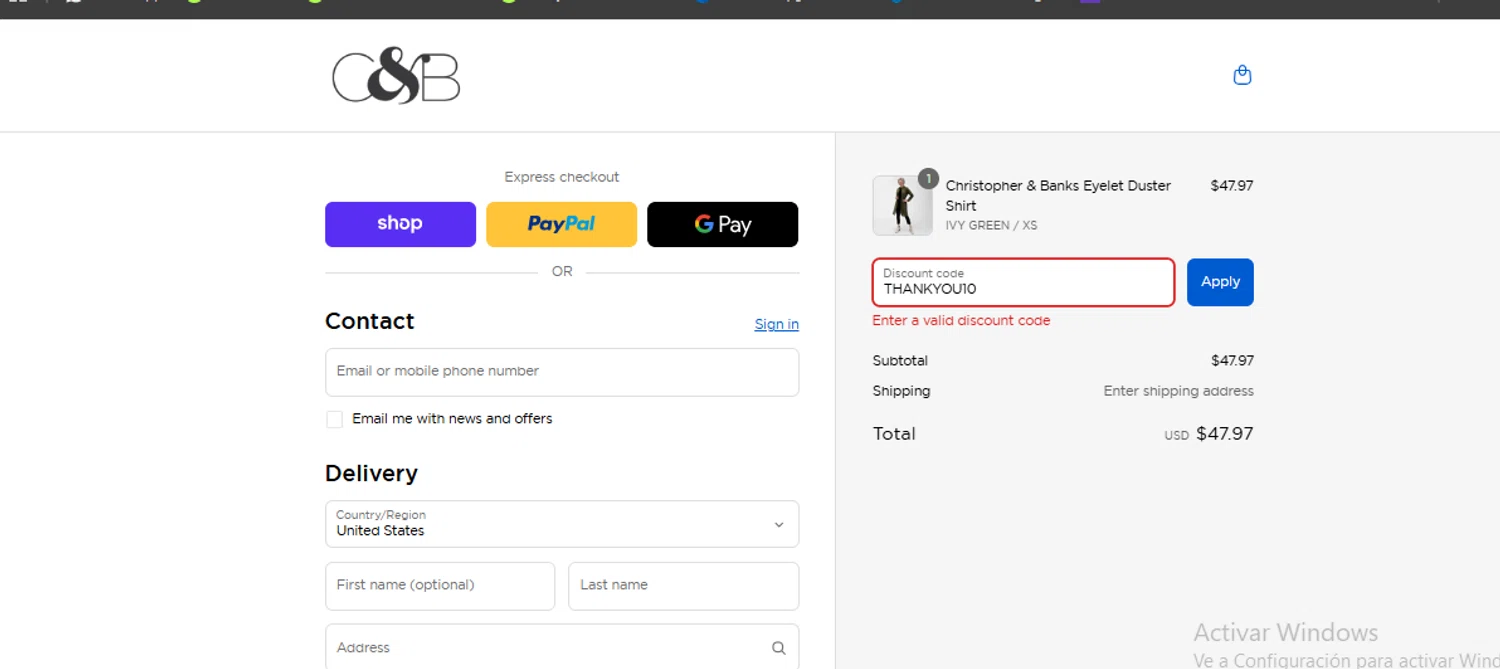Click 'Enter shipping address' shipping text
Viewport: 1500px width, 669px height.
[1178, 391]
